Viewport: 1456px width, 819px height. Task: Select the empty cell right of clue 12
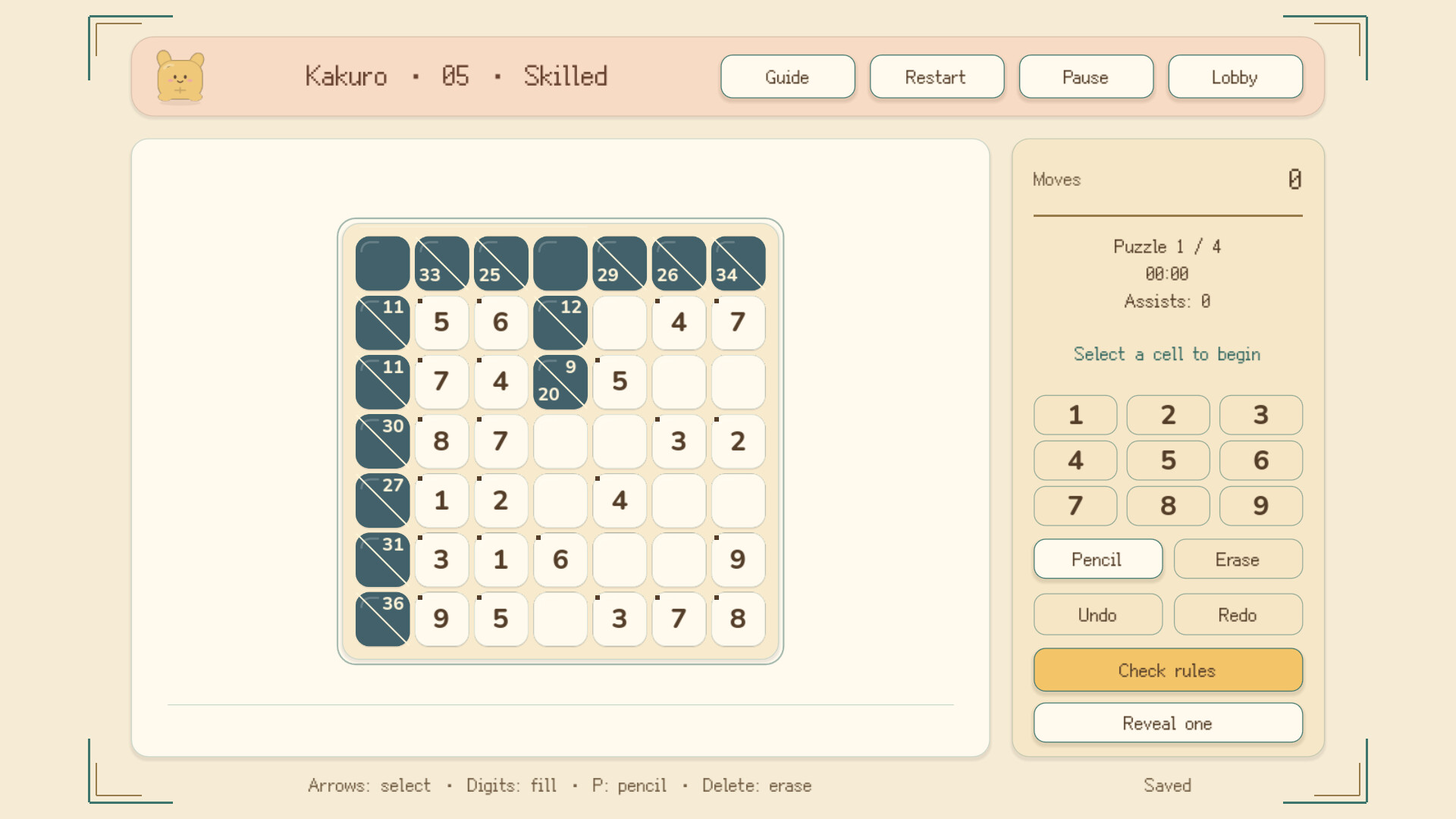(x=620, y=322)
